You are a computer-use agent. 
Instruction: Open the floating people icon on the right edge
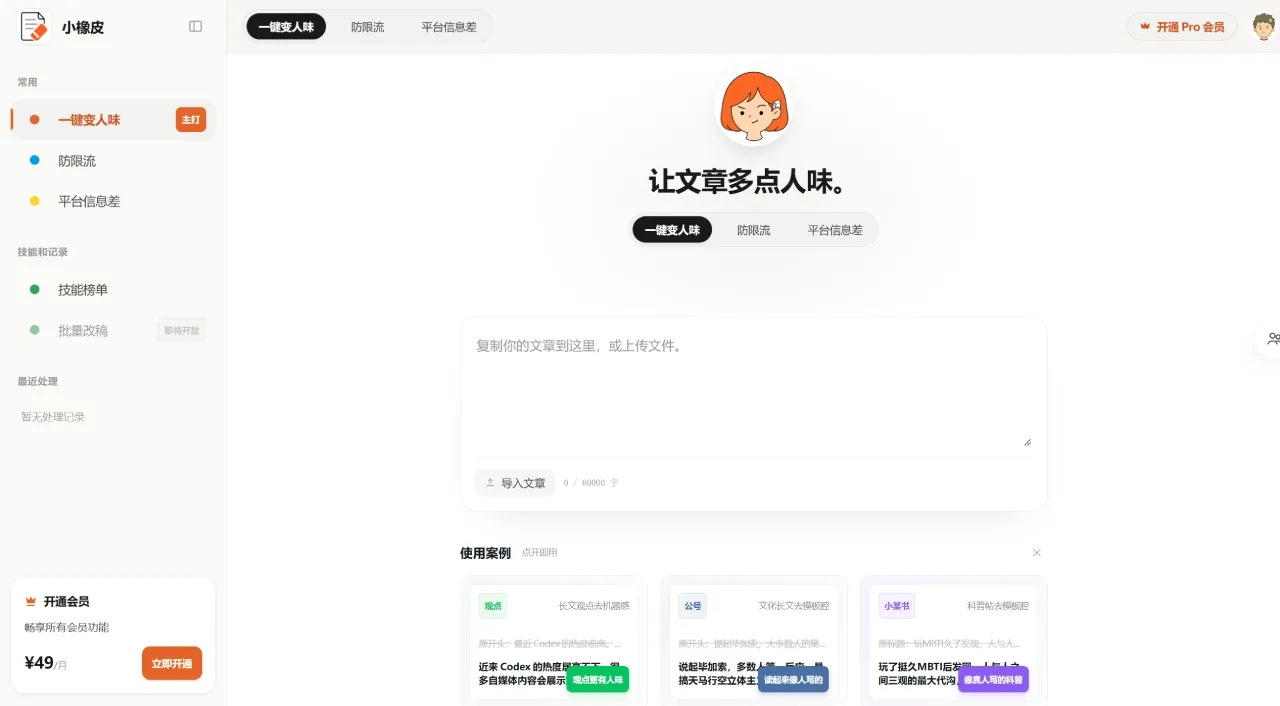(x=1272, y=339)
